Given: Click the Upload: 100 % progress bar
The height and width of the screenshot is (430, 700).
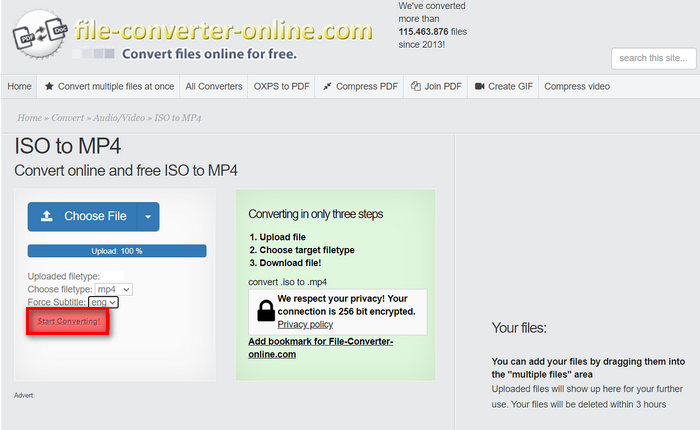Looking at the screenshot, I should (117, 251).
